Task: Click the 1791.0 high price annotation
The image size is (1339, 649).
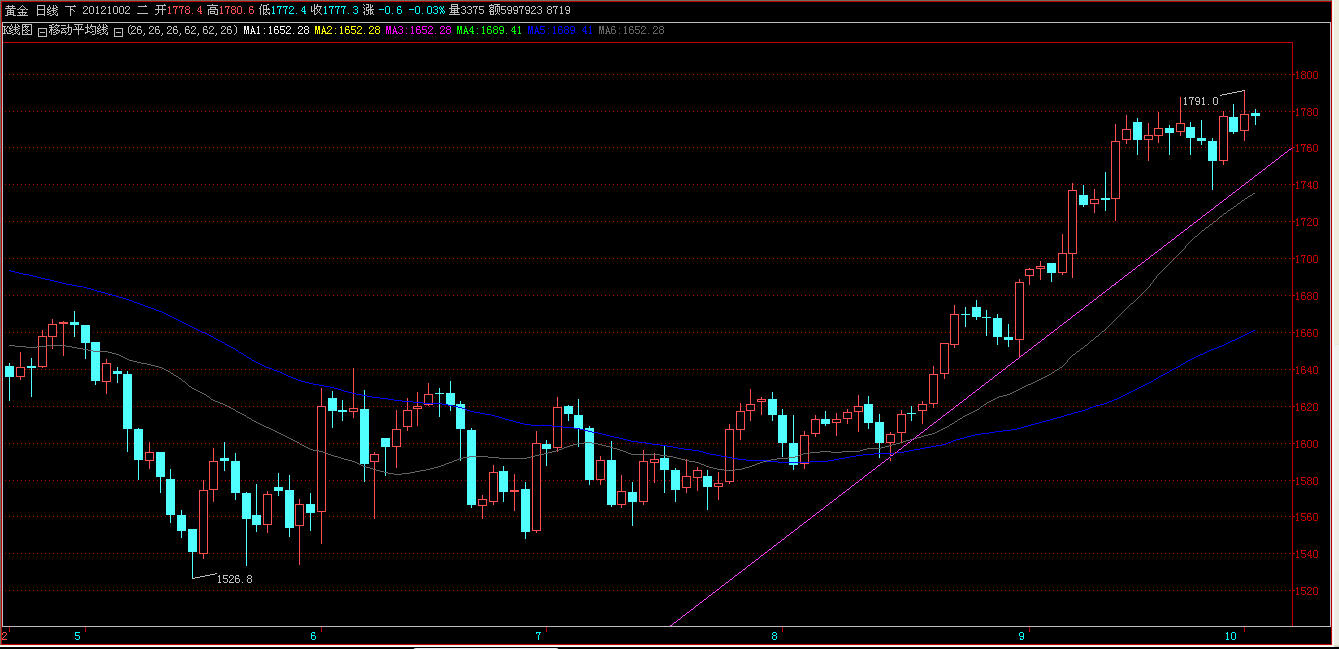Action: tap(1200, 101)
